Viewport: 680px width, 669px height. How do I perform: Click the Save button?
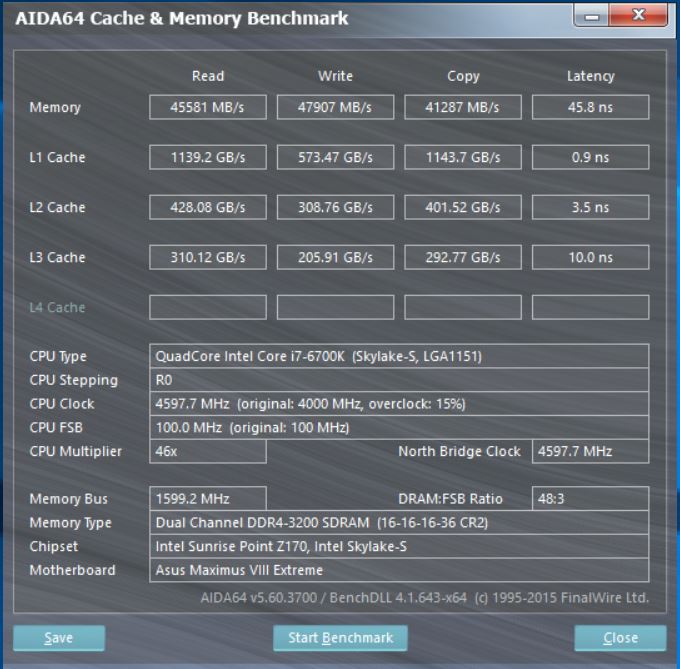pyautogui.click(x=58, y=638)
